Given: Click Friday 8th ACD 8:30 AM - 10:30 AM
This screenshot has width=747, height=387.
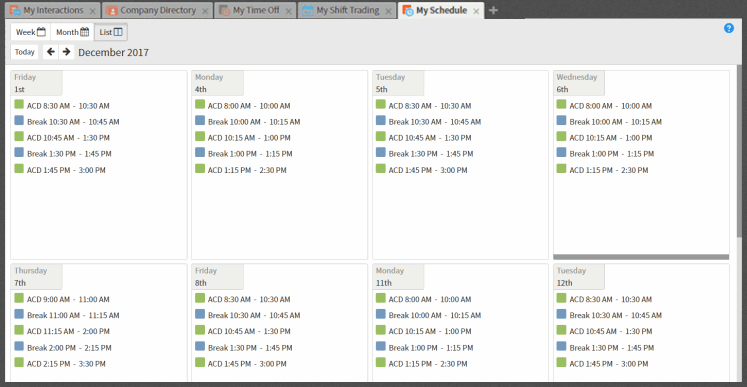Looking at the screenshot, I should [x=249, y=299].
